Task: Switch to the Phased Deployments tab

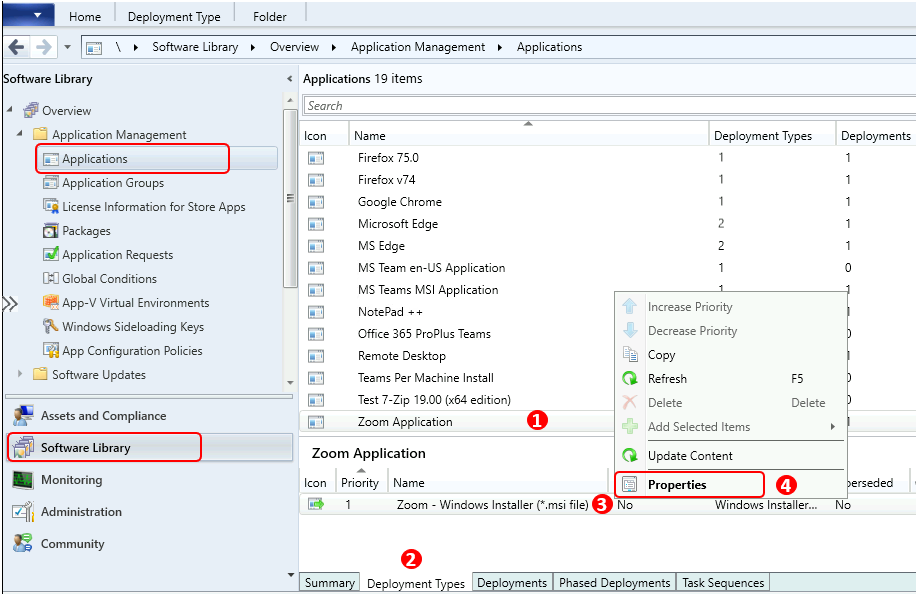Action: 614,583
